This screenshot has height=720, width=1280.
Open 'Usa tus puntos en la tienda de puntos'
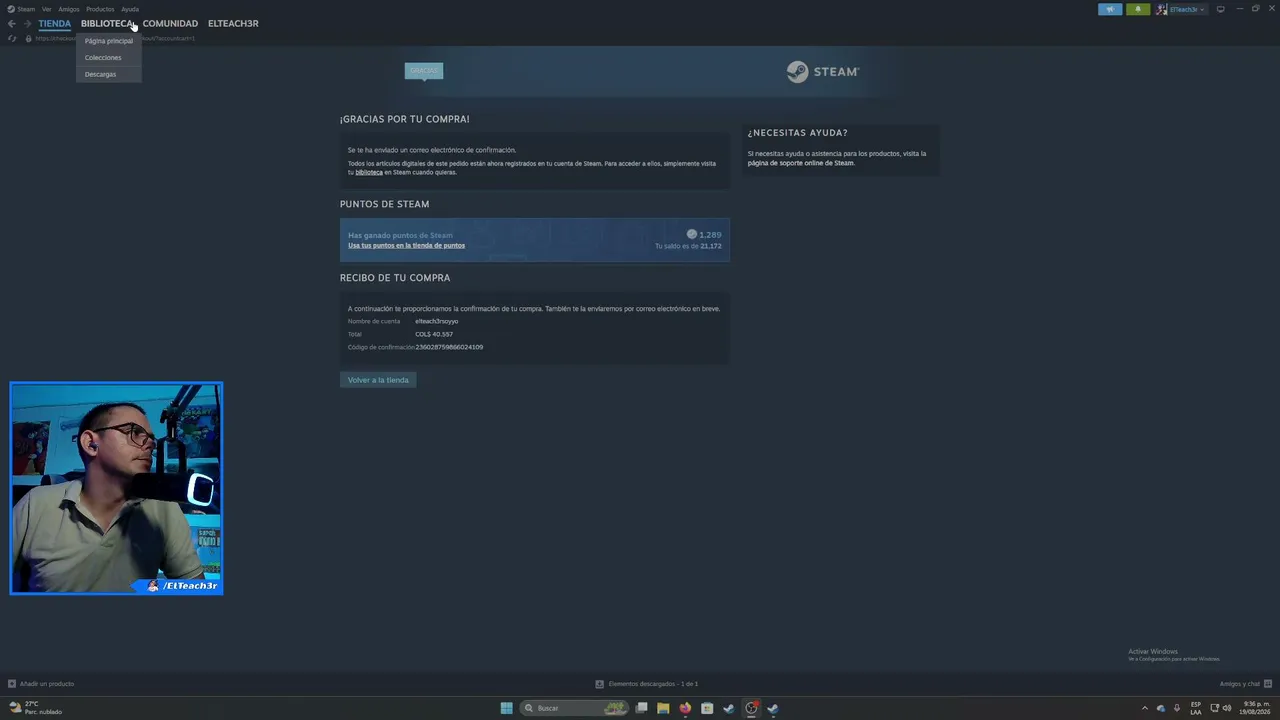point(406,245)
